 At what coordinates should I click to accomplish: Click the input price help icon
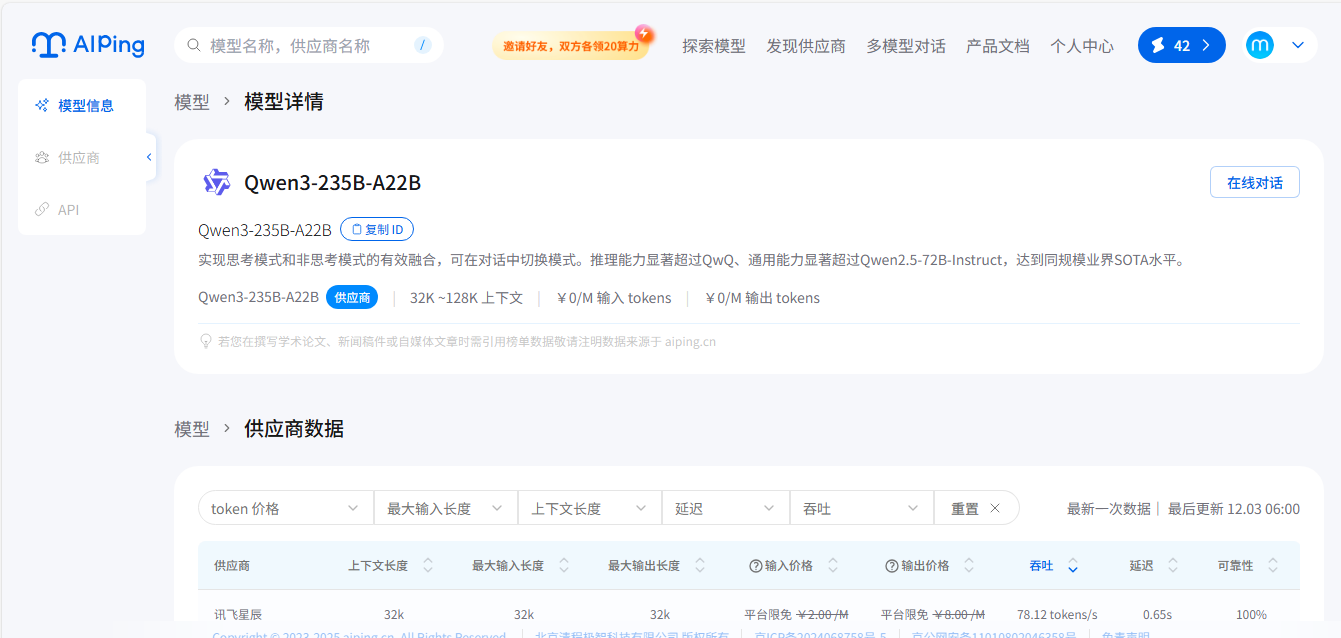click(x=756, y=566)
